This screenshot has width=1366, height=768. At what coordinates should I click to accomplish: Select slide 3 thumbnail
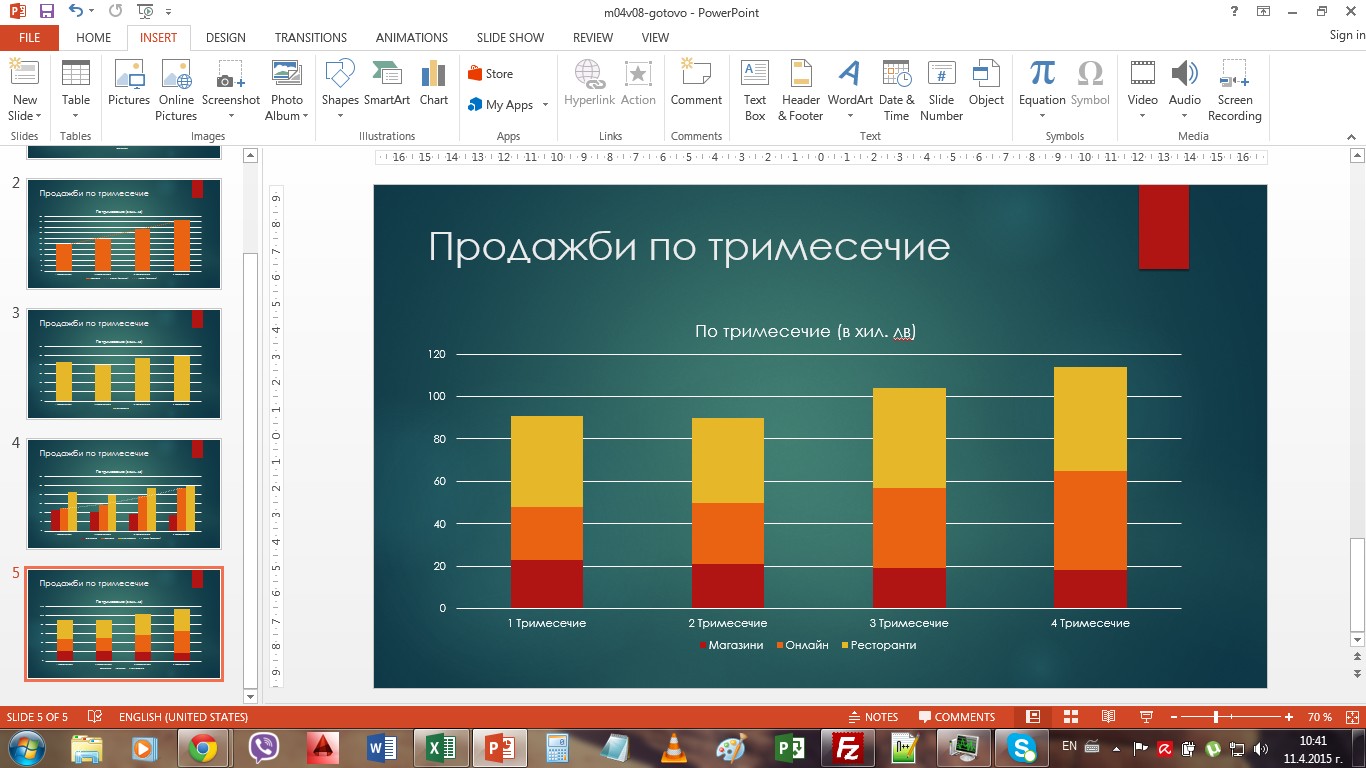click(x=124, y=364)
